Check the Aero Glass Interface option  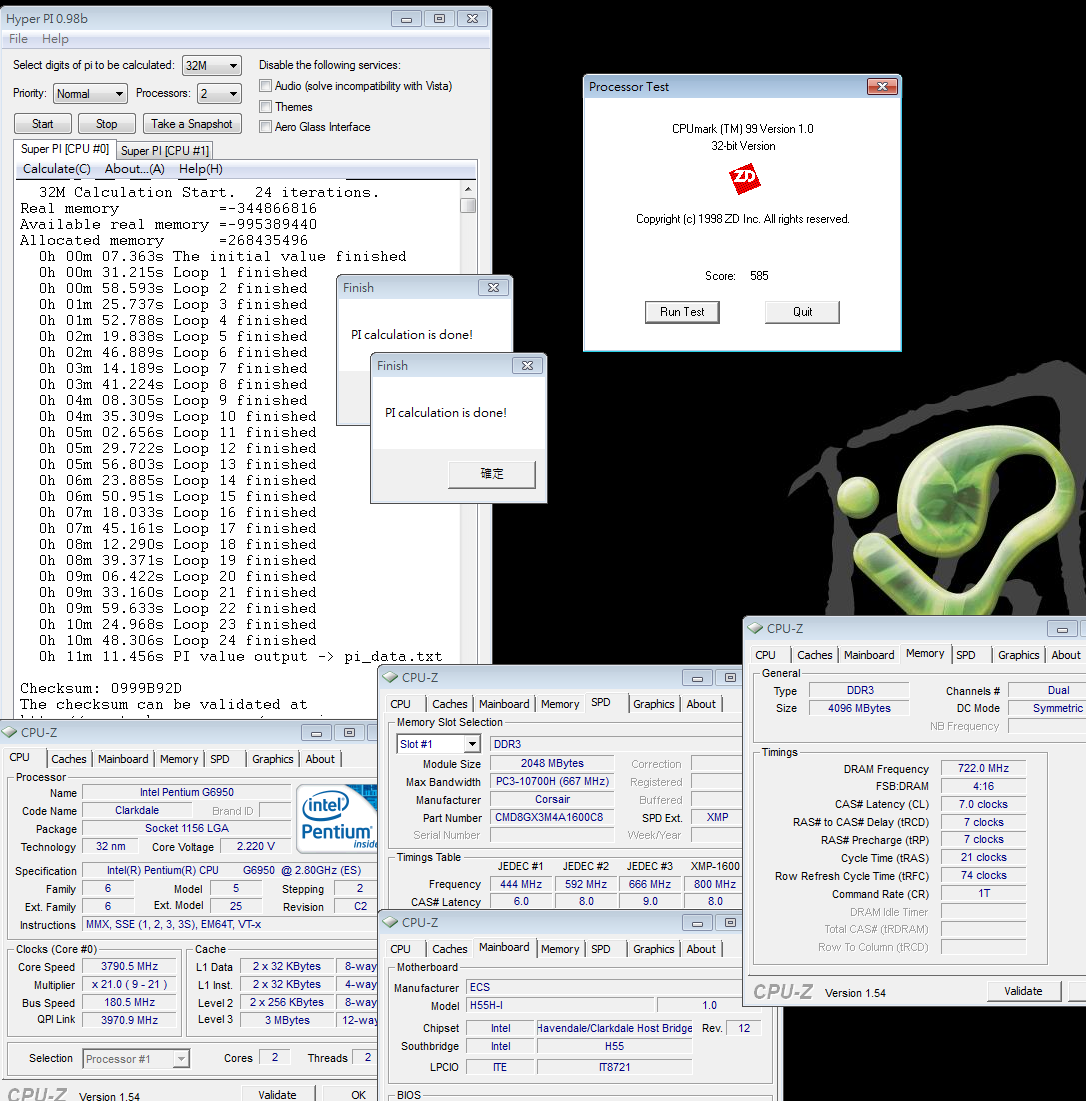pyautogui.click(x=266, y=127)
